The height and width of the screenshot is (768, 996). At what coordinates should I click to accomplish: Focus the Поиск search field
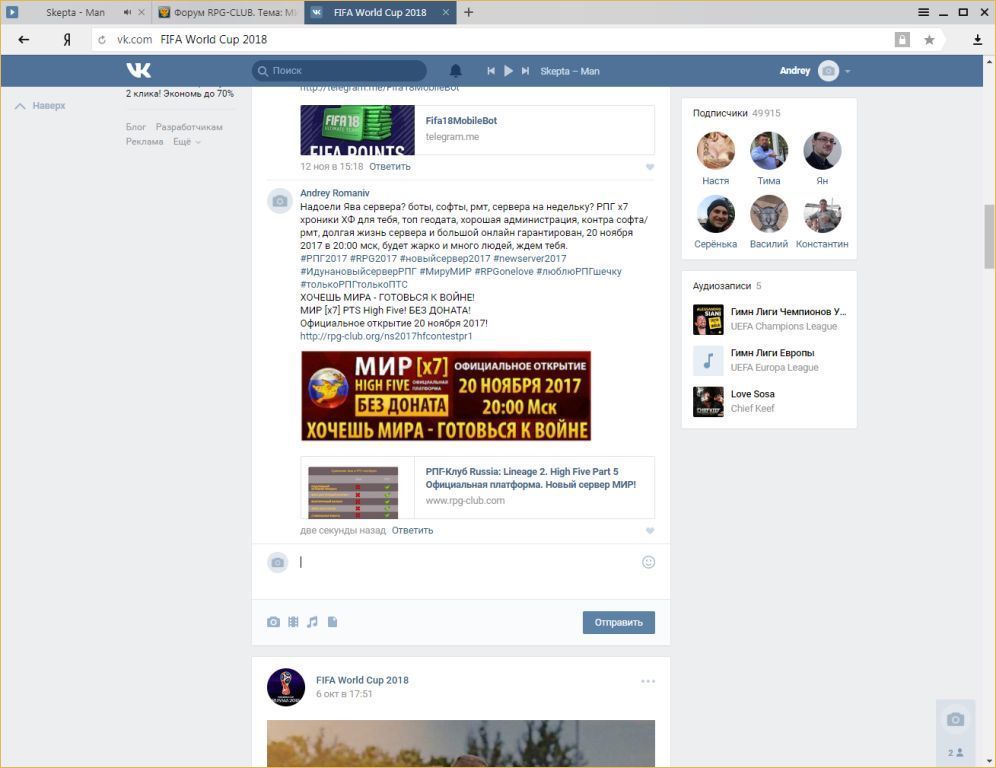(x=339, y=71)
